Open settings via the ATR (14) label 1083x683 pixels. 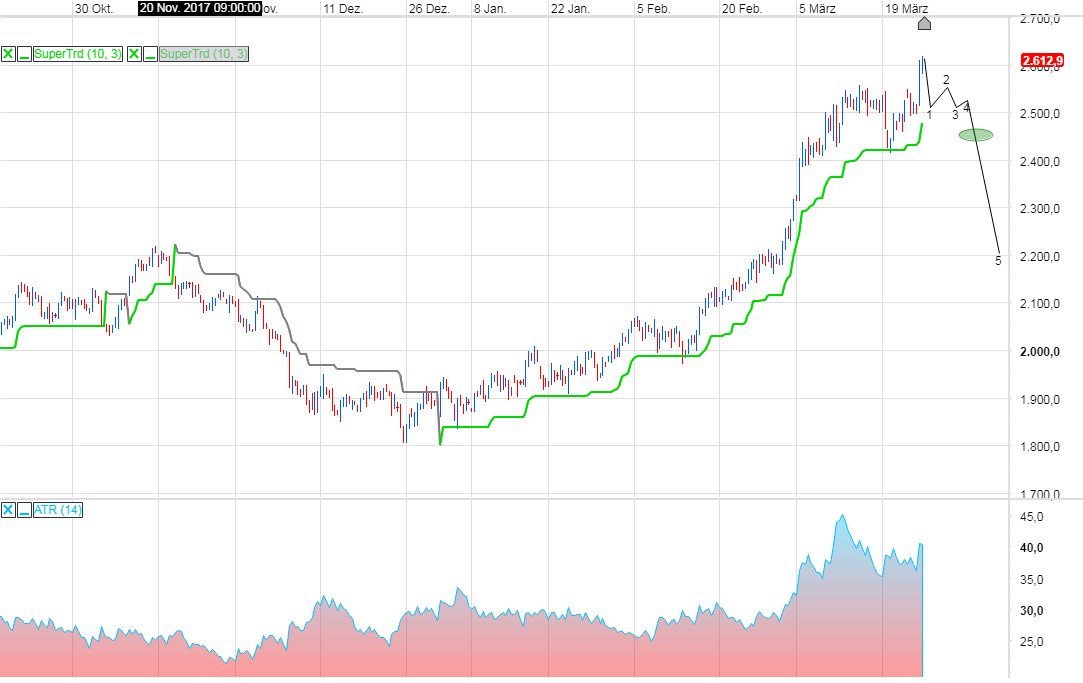point(57,510)
